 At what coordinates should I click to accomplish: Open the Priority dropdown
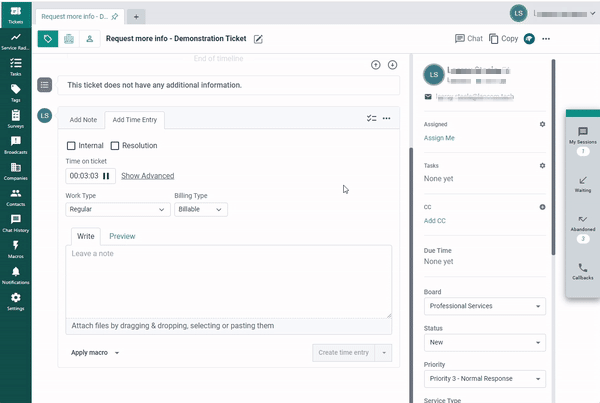click(485, 379)
